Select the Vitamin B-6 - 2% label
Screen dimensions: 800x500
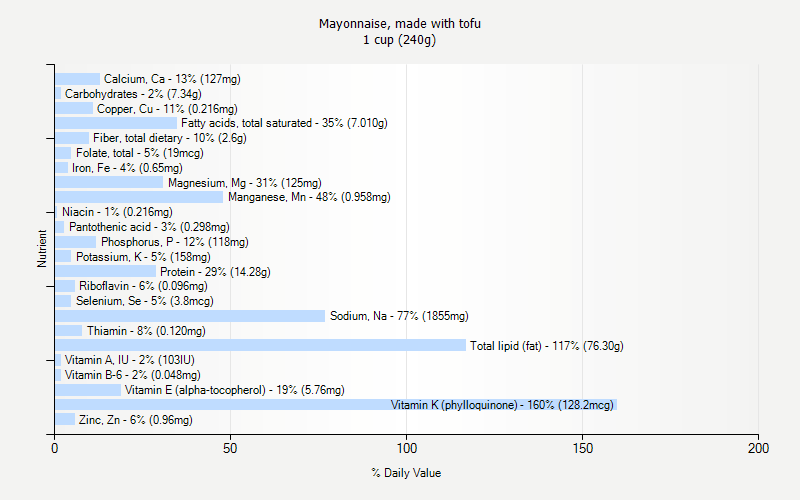pos(133,375)
